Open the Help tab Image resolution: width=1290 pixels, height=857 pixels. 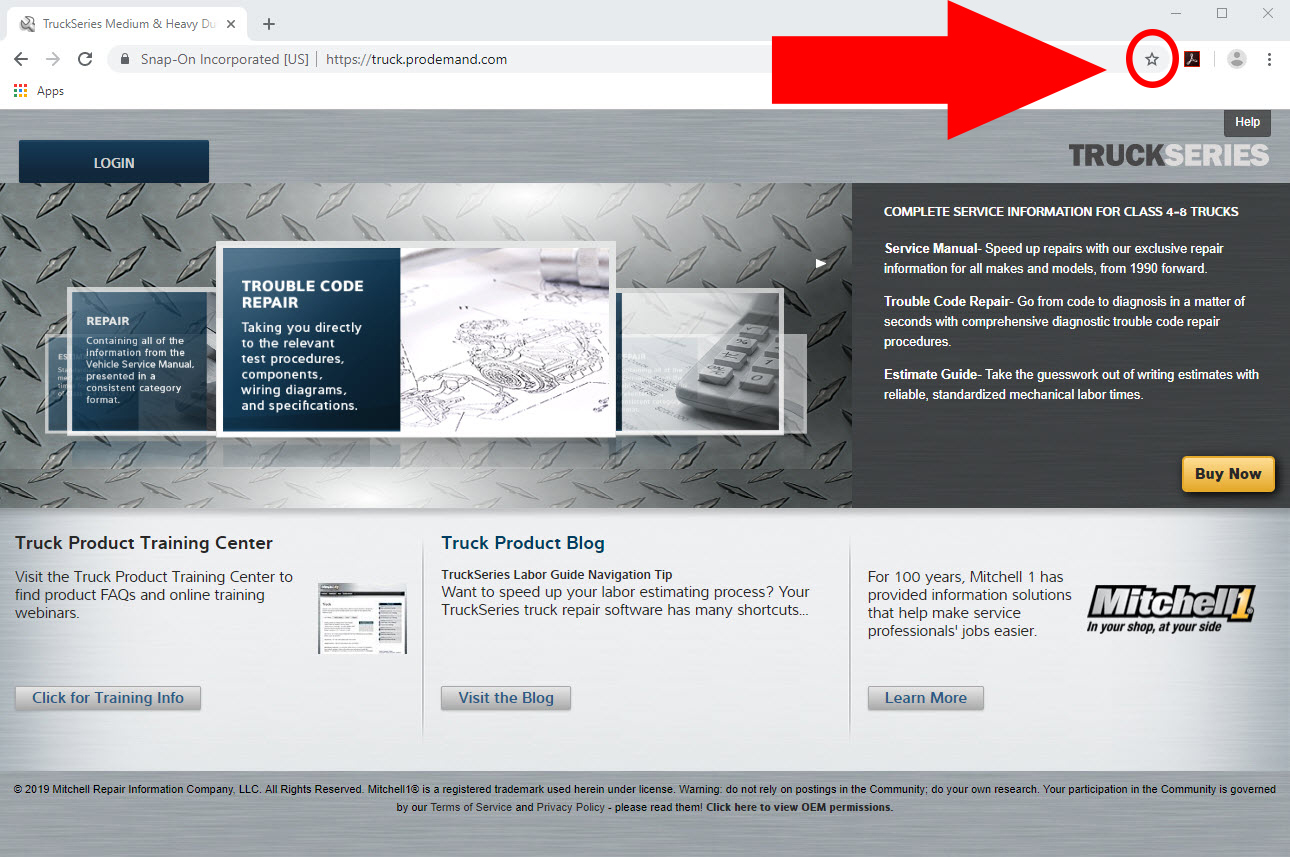[1247, 122]
